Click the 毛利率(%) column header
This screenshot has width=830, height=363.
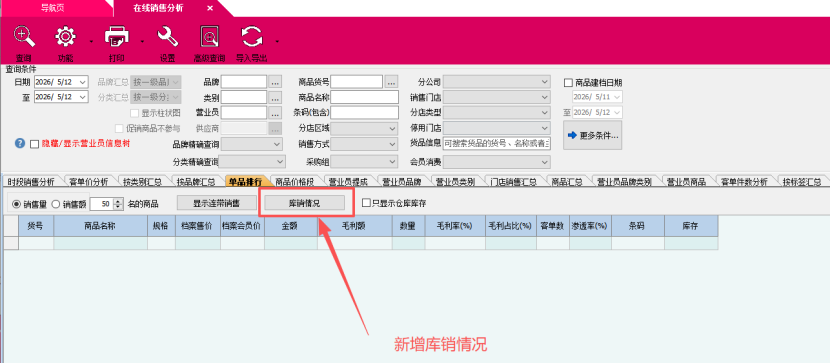455,226
